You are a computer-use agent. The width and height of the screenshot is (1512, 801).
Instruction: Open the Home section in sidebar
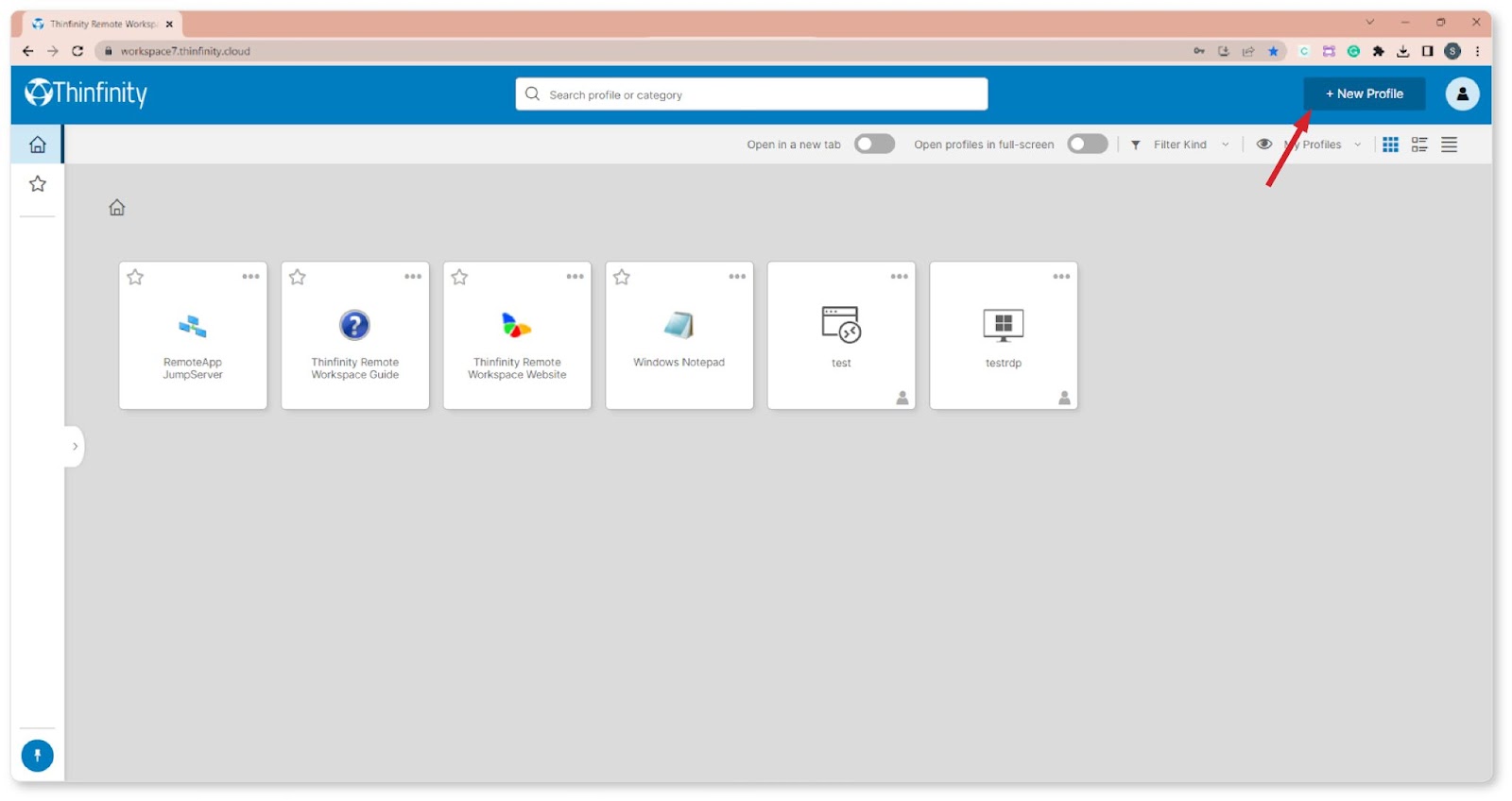(x=38, y=145)
